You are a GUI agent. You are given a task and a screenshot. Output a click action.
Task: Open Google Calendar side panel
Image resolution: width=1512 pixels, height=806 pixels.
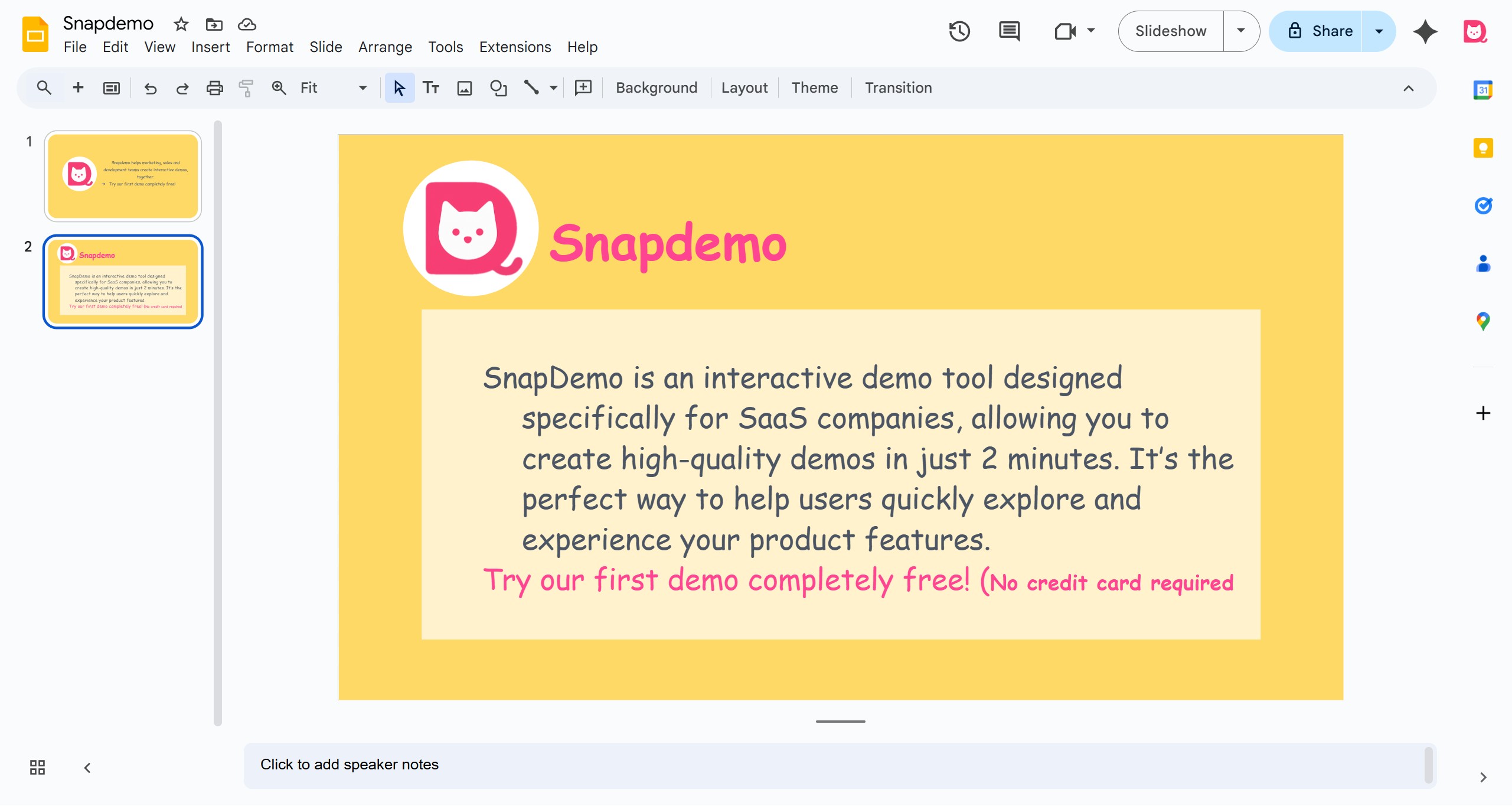click(1483, 90)
